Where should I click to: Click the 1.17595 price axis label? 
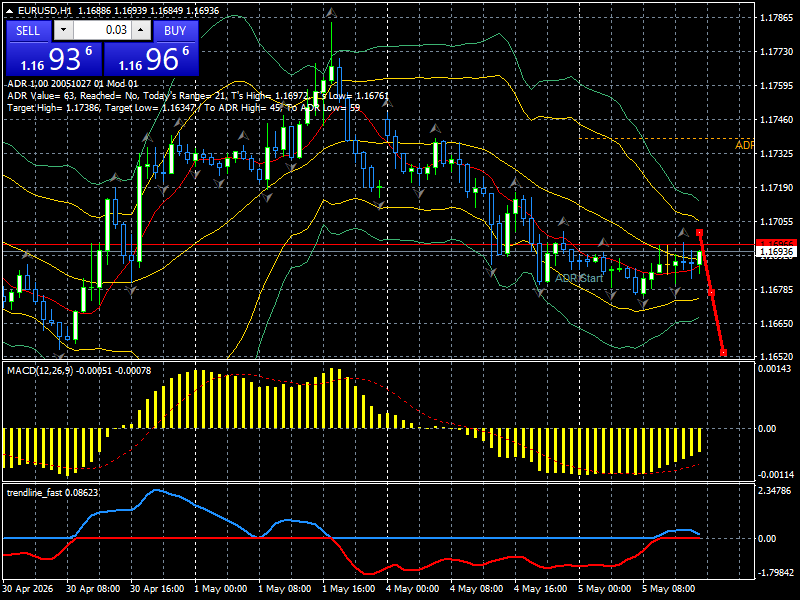(777, 86)
